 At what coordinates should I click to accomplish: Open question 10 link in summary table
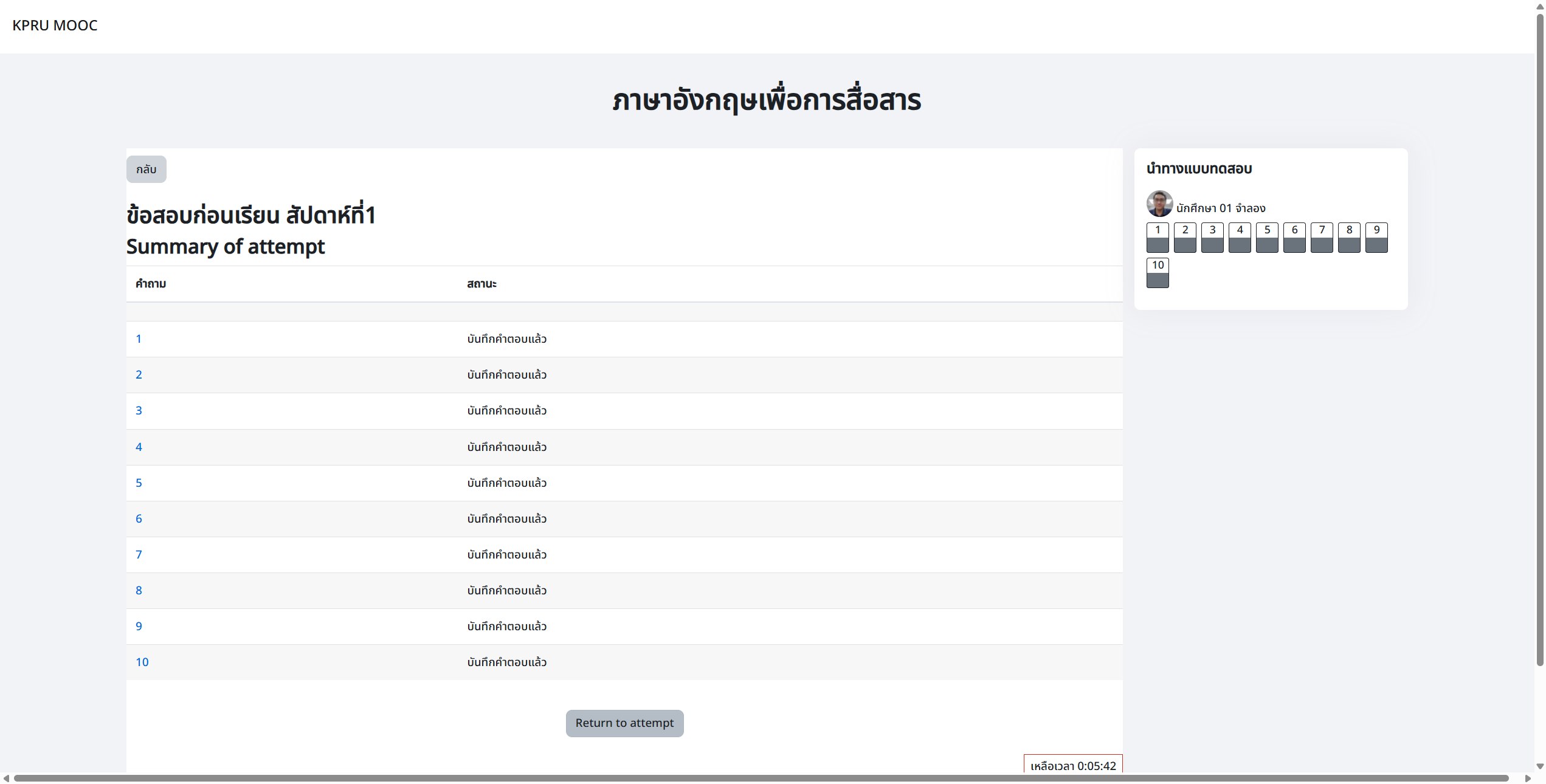coord(142,662)
